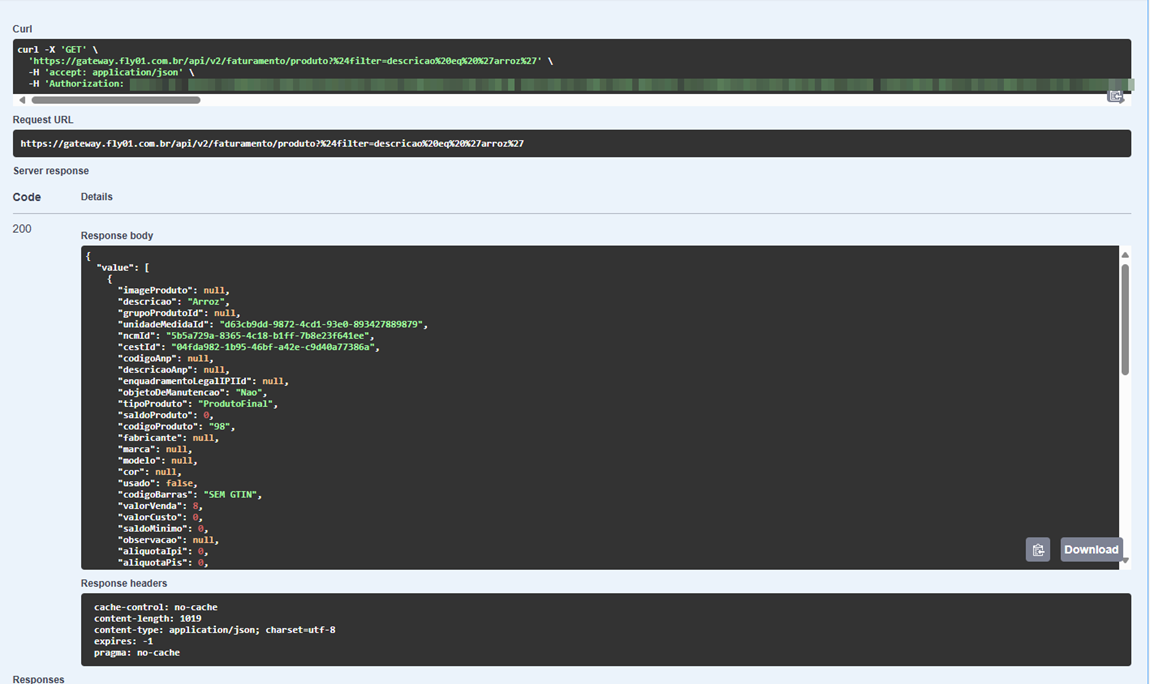The image size is (1150, 684).
Task: Click the "codigoProduto": "98" line
Action: (x=176, y=427)
